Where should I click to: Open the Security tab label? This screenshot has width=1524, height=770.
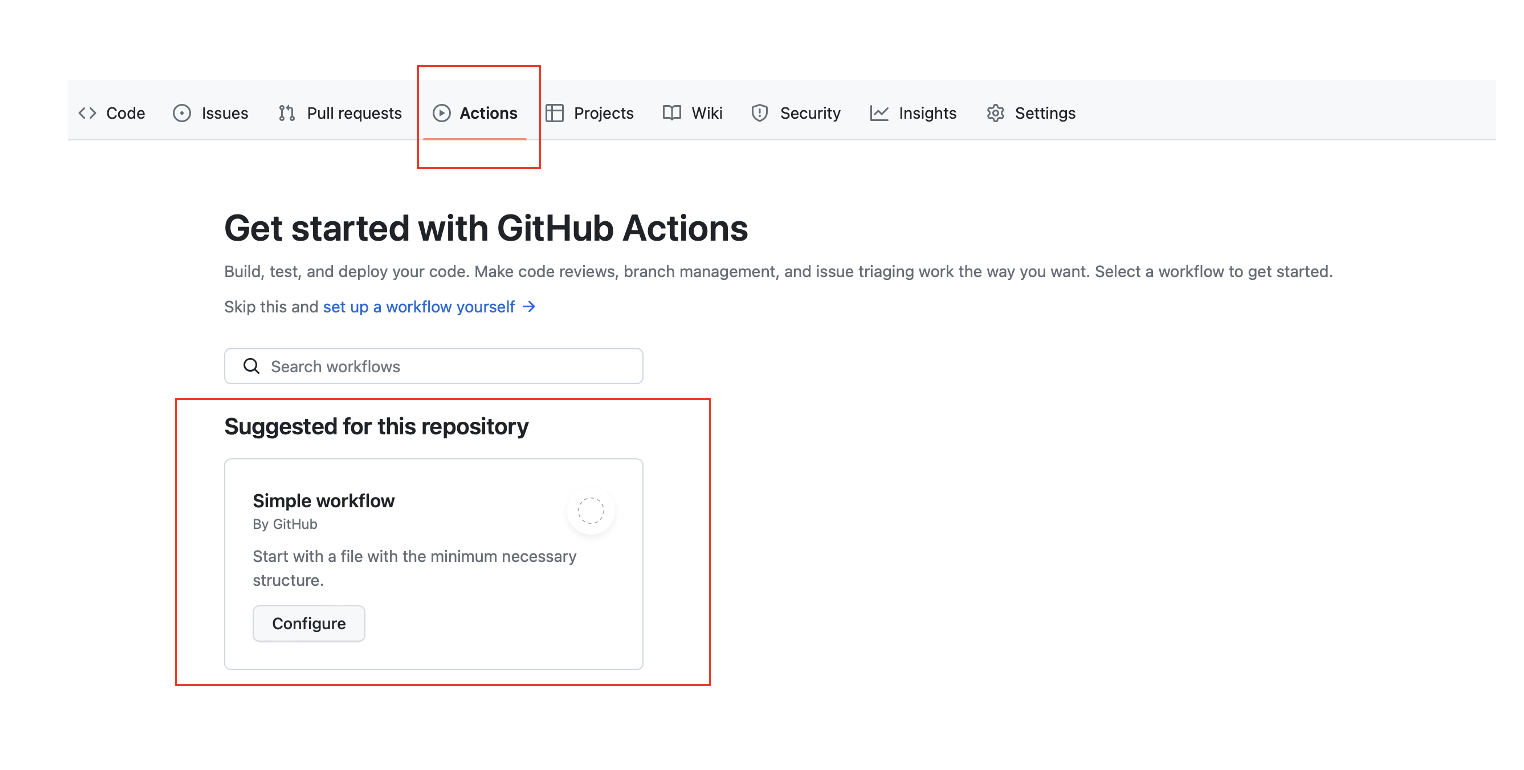coord(810,113)
